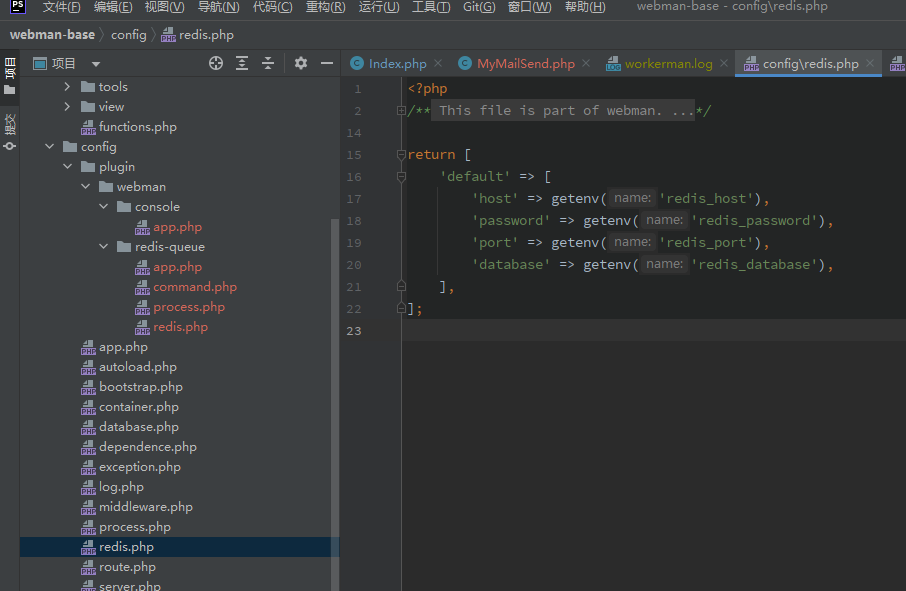The image size is (906, 591).
Task: Hide the project panel with minus icon
Action: click(327, 63)
